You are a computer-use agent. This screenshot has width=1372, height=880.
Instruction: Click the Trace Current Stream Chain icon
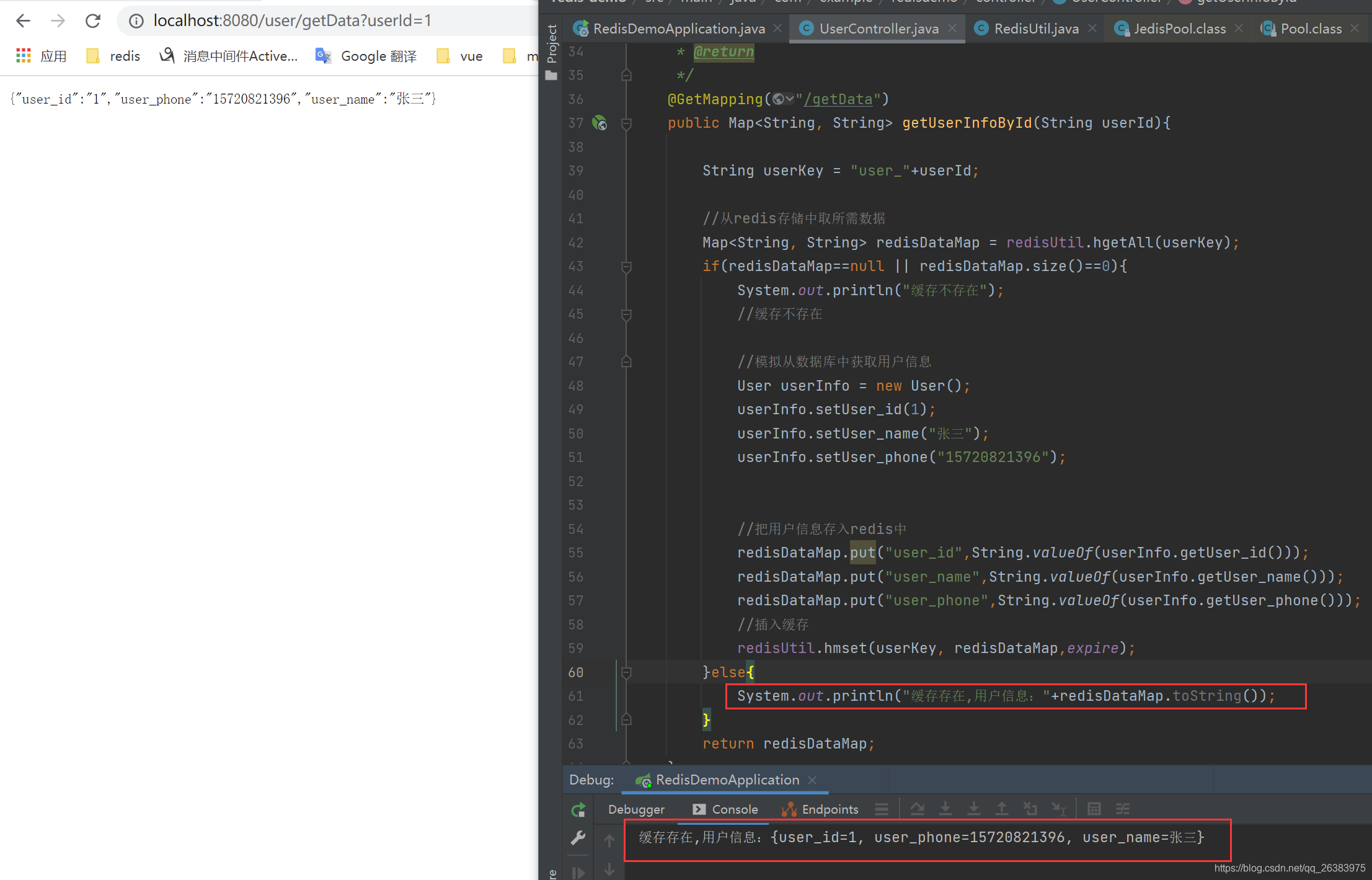1123,809
